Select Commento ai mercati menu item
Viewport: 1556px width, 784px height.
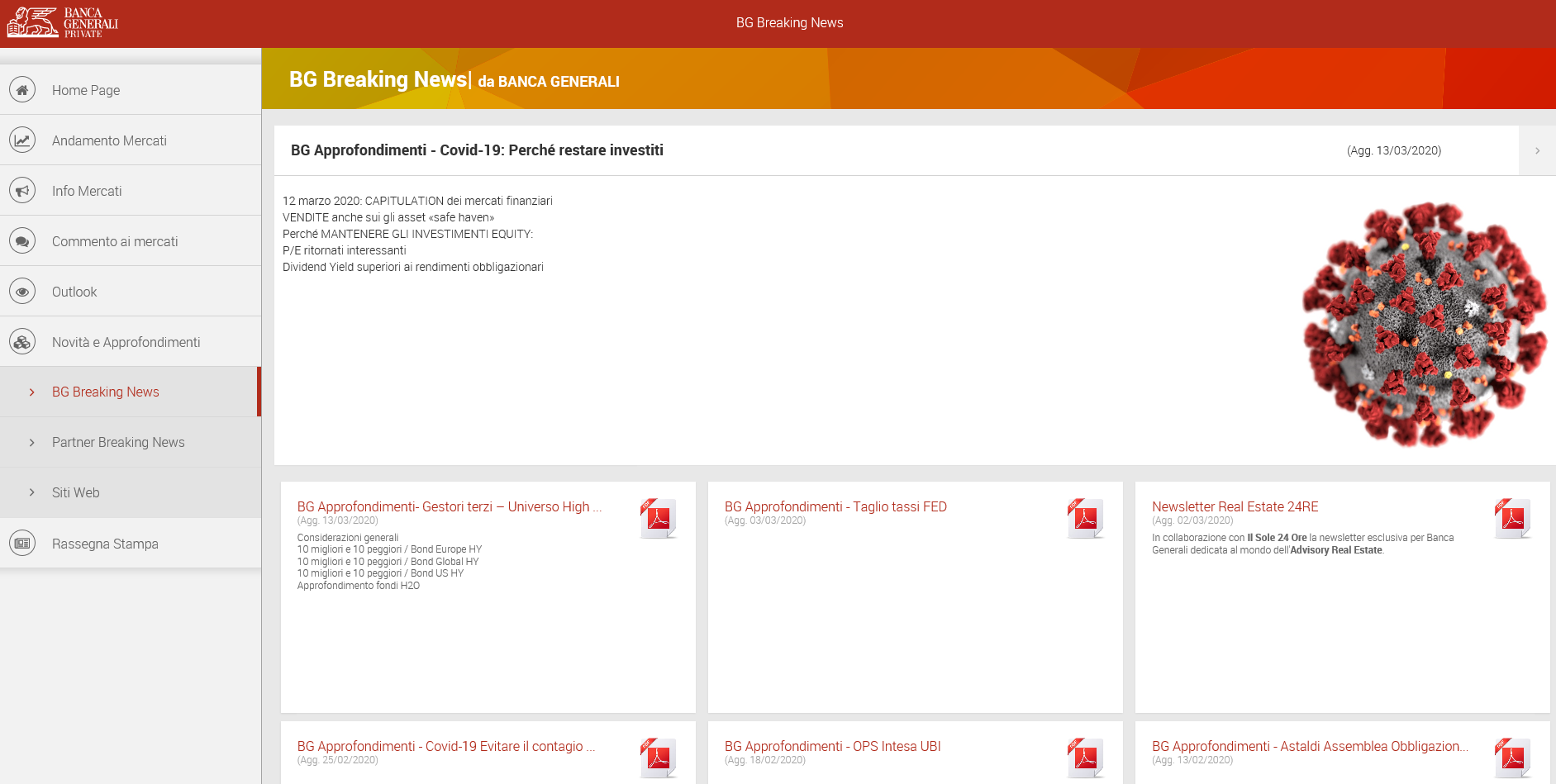click(131, 240)
